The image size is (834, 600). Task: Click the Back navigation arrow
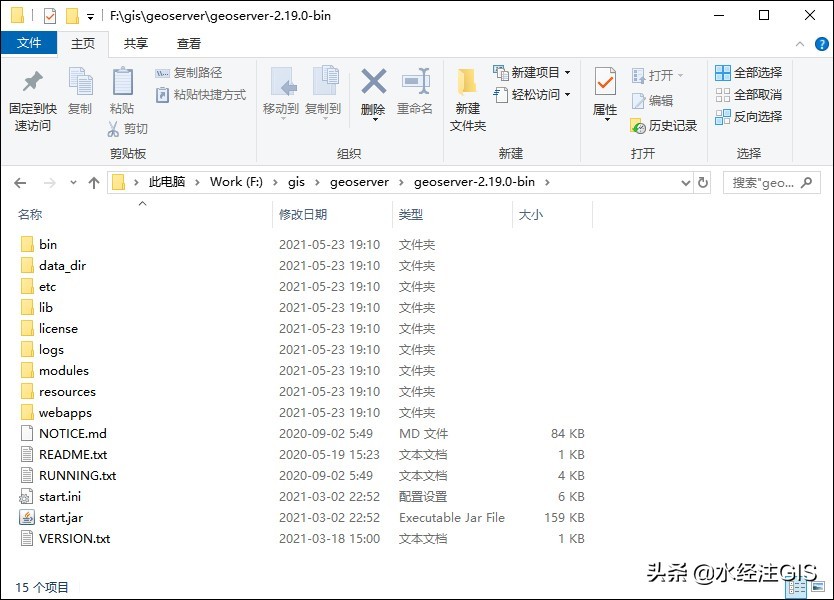pos(20,183)
